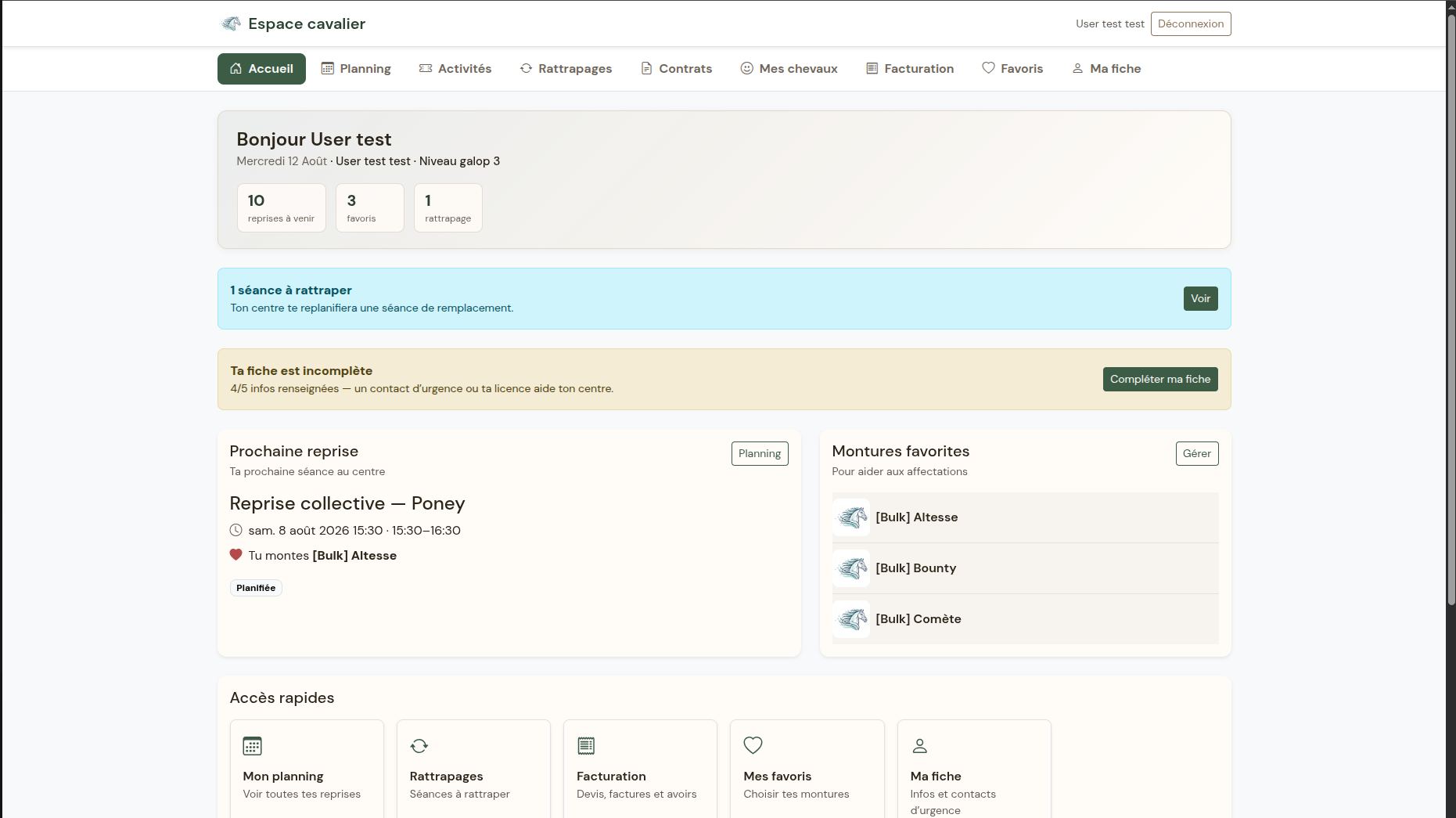1456x818 pixels.
Task: Click the home icon in Accueil tab
Action: click(x=235, y=69)
